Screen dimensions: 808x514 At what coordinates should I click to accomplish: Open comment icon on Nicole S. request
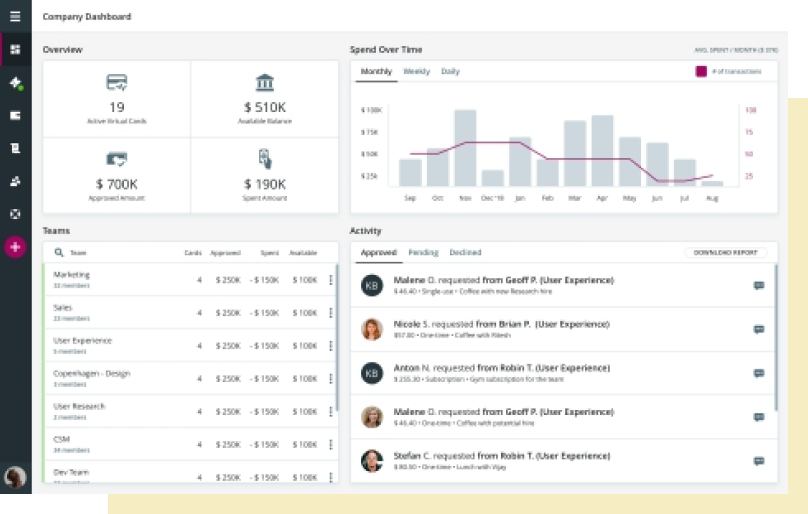click(759, 329)
